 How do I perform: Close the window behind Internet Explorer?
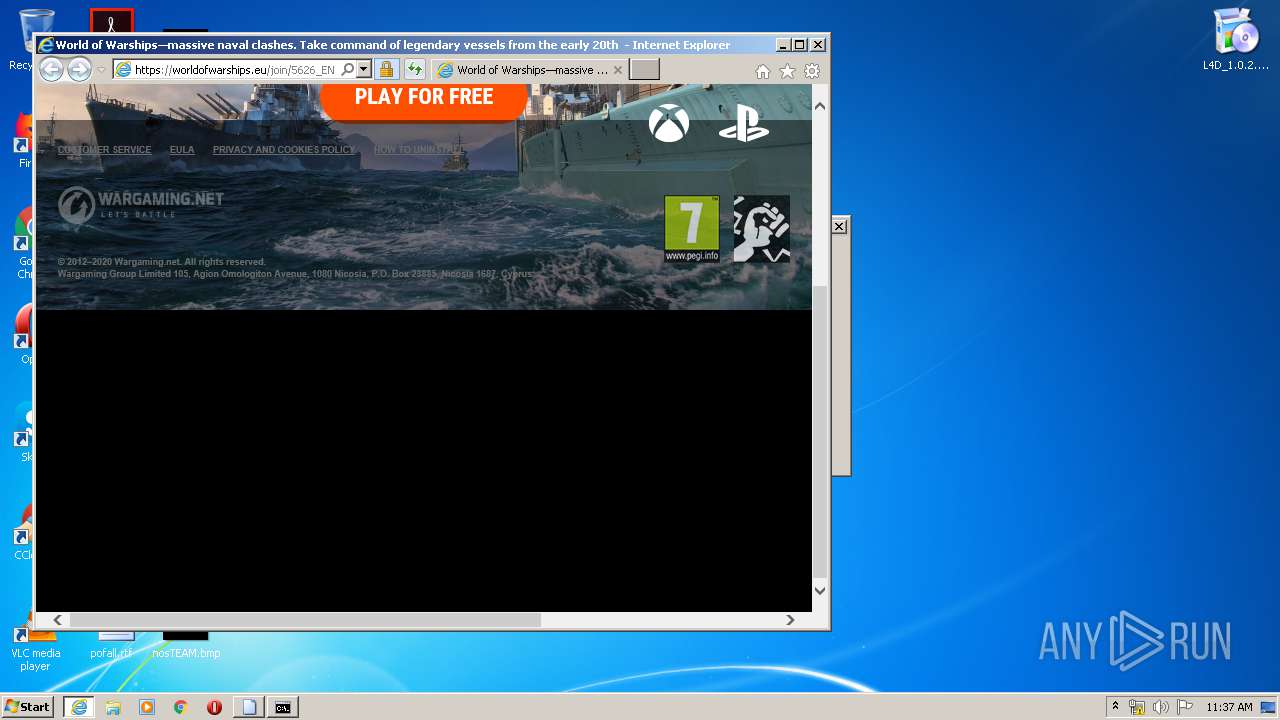840,227
